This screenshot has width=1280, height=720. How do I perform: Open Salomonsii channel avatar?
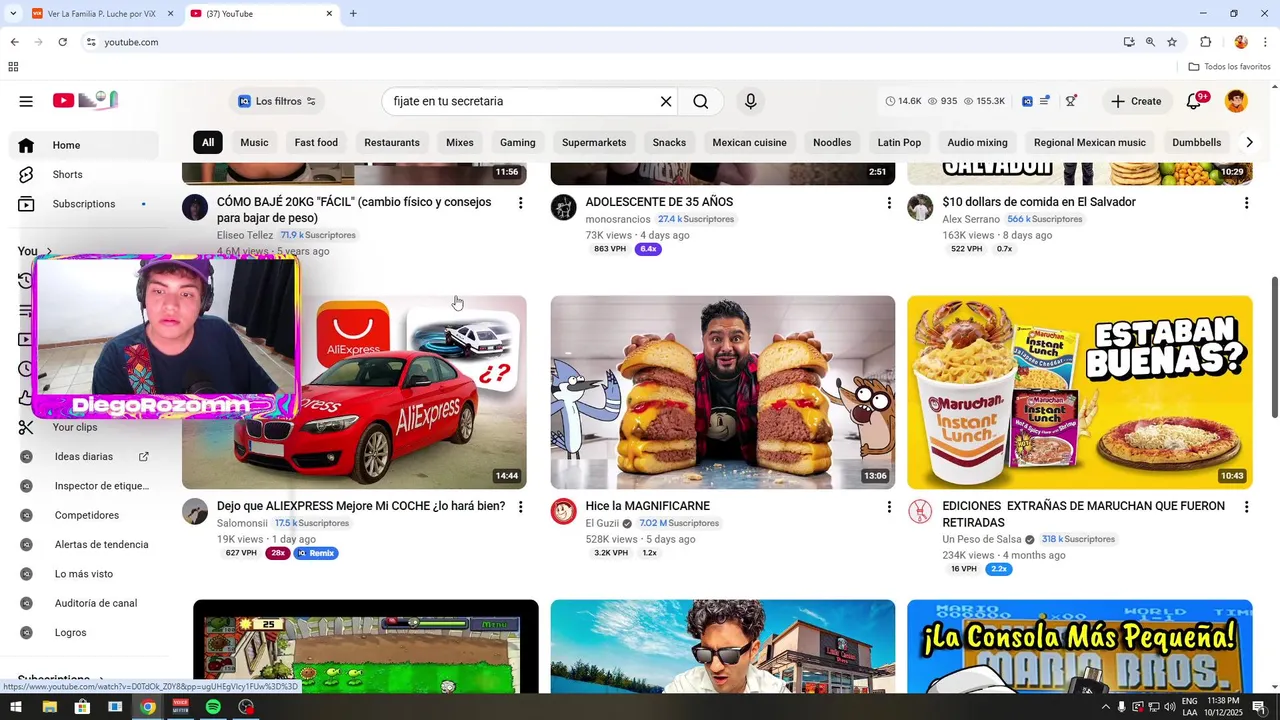195,511
